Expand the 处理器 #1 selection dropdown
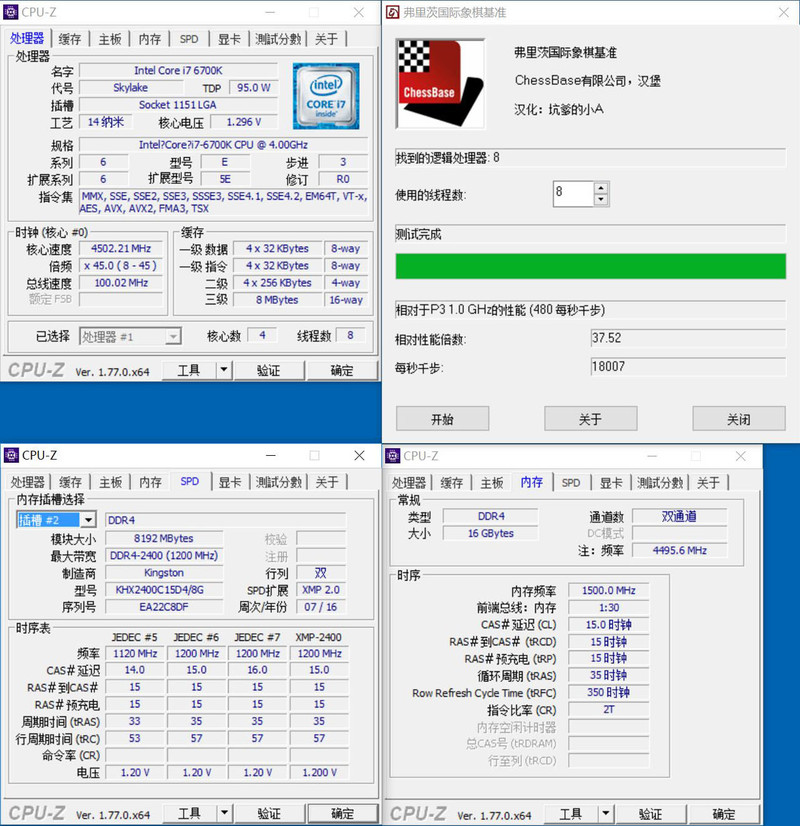Viewport: 800px width, 826px height. point(173,336)
